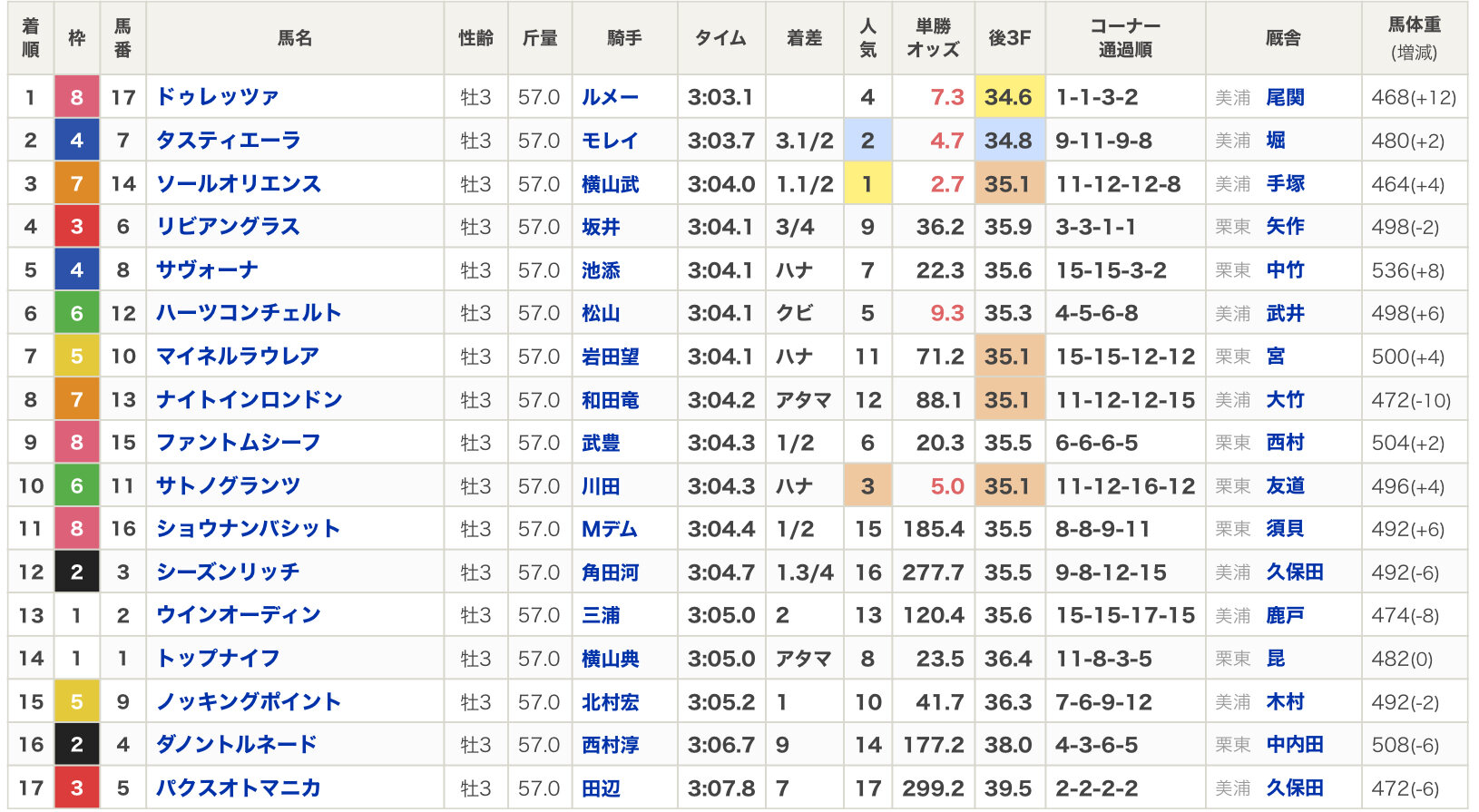Image resolution: width=1479 pixels, height=812 pixels.
Task: Click the サトノグランツ horse name
Action: pos(228,486)
